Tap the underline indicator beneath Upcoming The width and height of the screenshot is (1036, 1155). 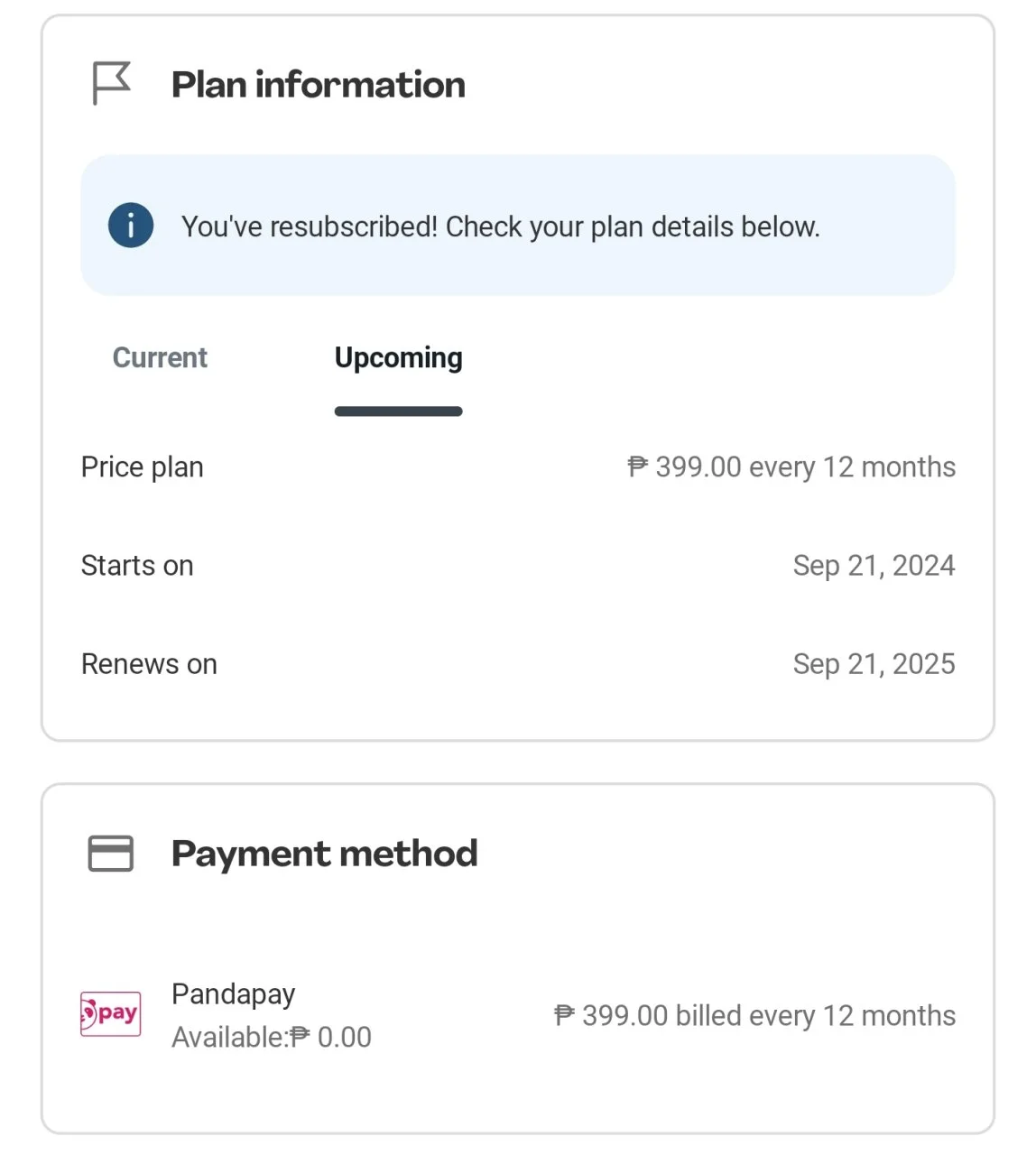(398, 411)
